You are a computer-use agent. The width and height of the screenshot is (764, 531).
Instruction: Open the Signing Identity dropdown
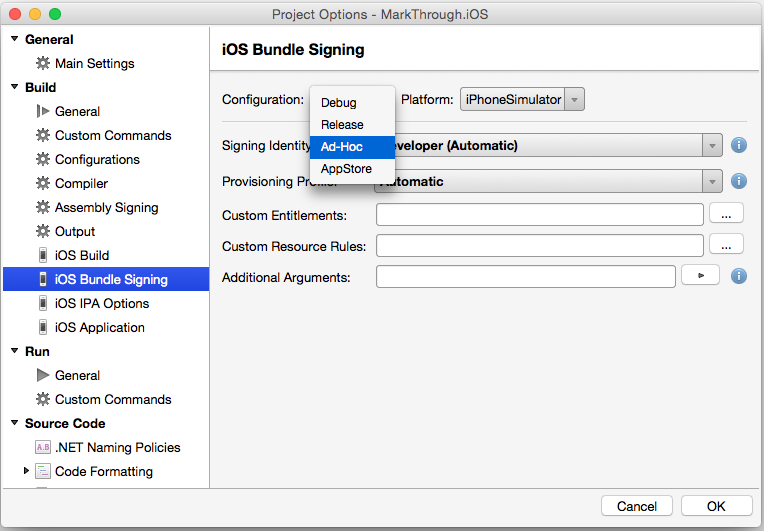click(x=712, y=145)
